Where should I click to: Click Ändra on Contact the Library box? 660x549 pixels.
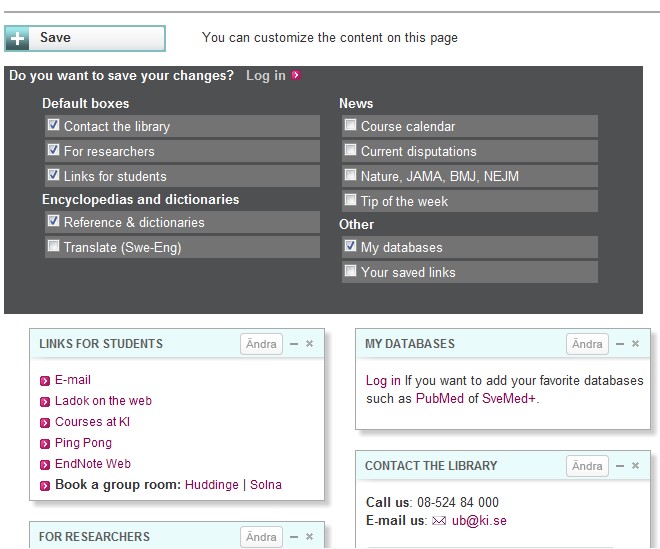pyautogui.click(x=587, y=466)
